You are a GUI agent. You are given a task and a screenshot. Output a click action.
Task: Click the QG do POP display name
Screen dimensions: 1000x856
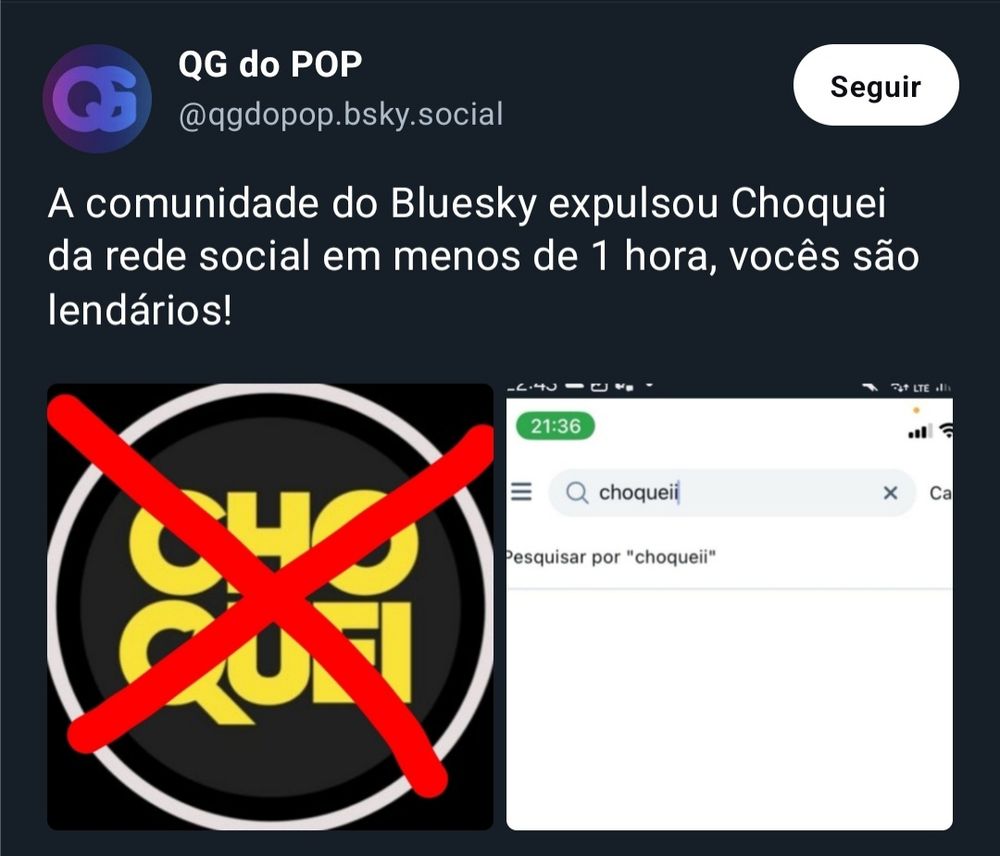[270, 64]
